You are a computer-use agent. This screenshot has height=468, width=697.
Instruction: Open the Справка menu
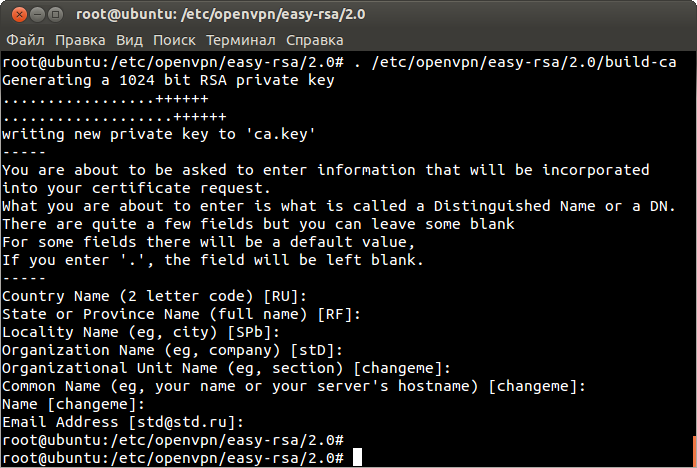[x=315, y=40]
